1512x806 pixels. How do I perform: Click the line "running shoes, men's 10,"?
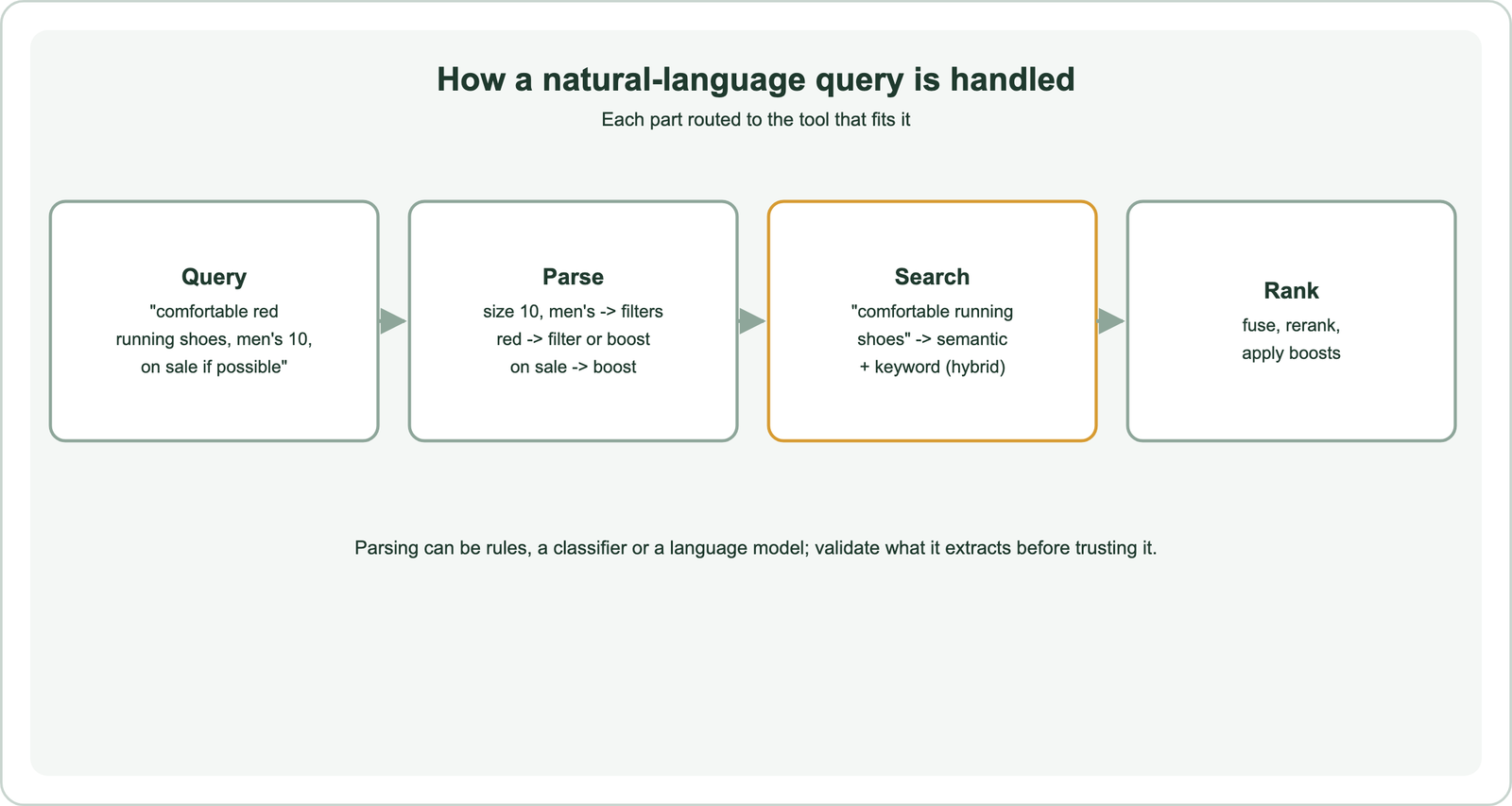(x=214, y=339)
